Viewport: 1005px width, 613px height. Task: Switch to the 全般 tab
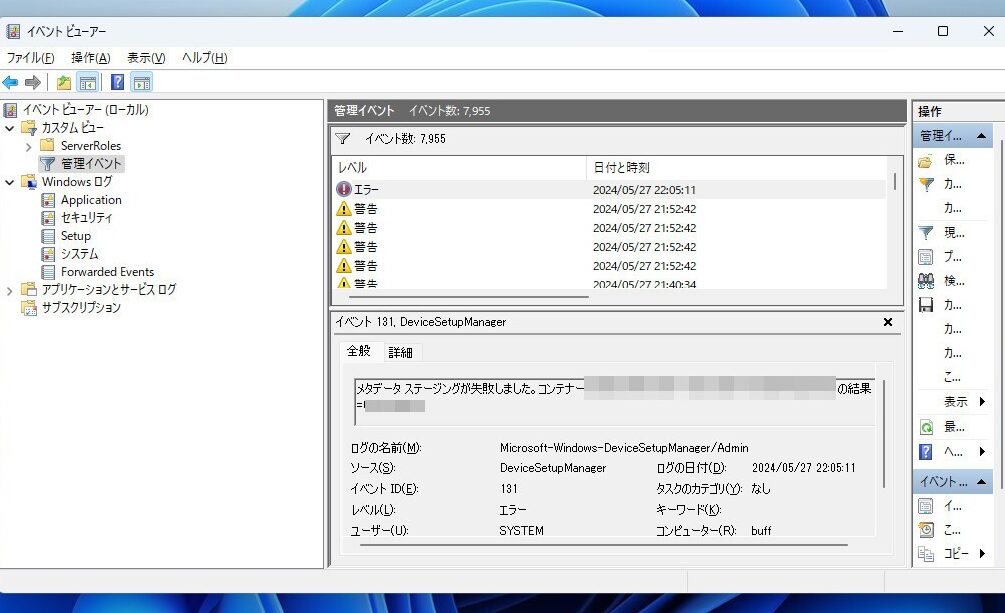click(x=359, y=351)
